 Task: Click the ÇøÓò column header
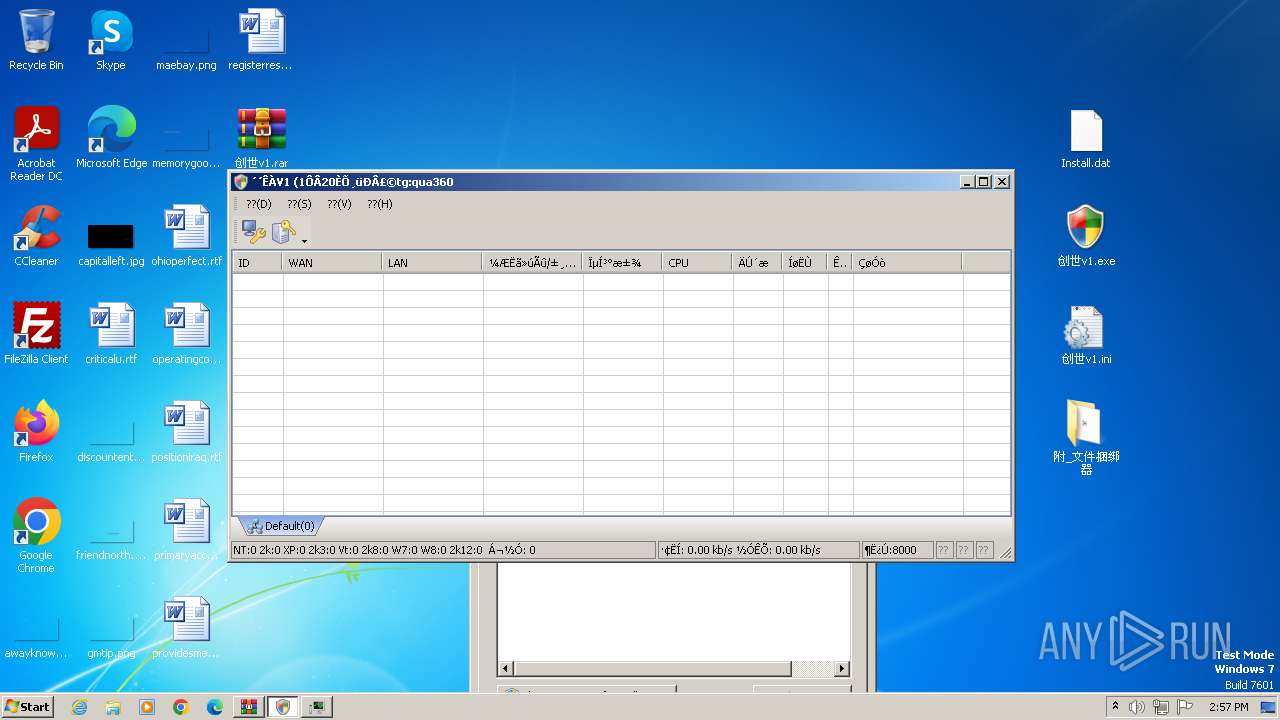coord(908,263)
